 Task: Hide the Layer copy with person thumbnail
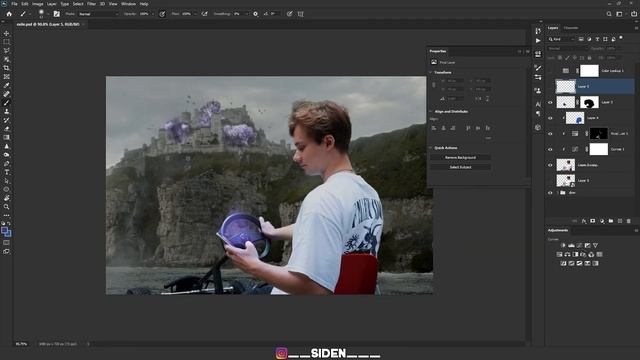point(550,165)
